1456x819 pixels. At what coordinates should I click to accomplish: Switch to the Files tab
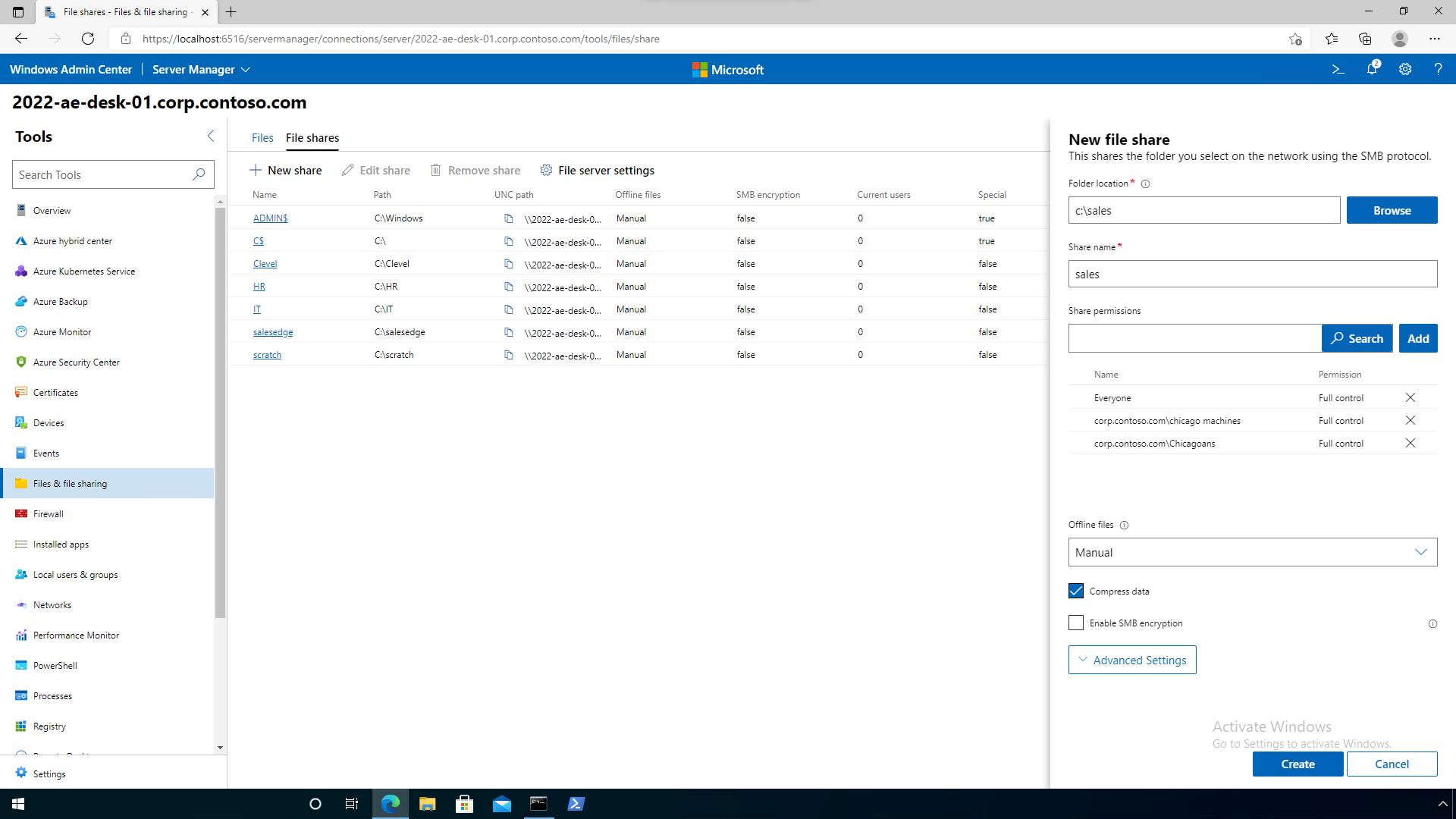262,138
